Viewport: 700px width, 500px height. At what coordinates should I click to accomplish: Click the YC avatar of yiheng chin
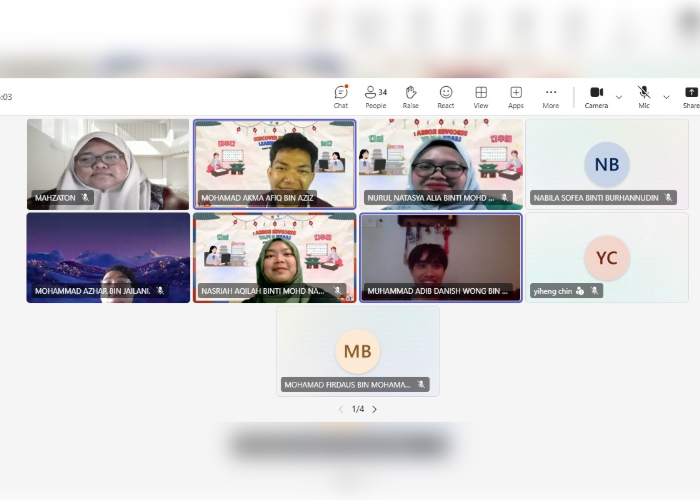point(607,257)
